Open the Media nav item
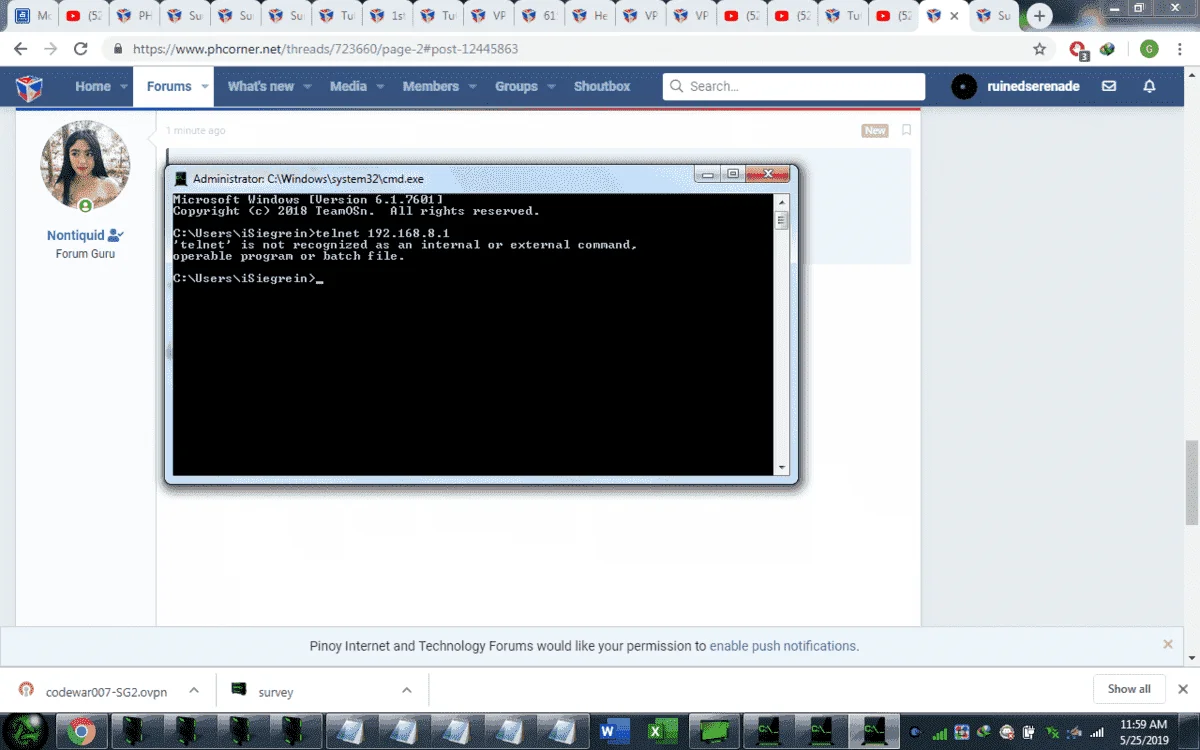This screenshot has height=750, width=1200. 348,87
